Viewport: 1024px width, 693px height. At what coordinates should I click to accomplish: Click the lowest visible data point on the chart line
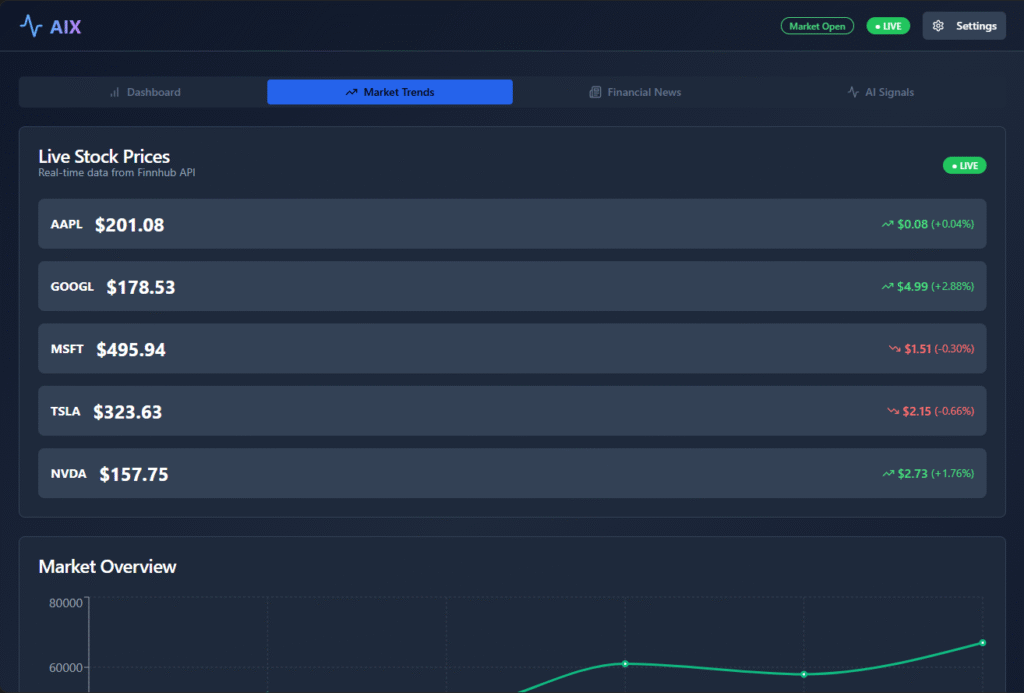pos(804,674)
